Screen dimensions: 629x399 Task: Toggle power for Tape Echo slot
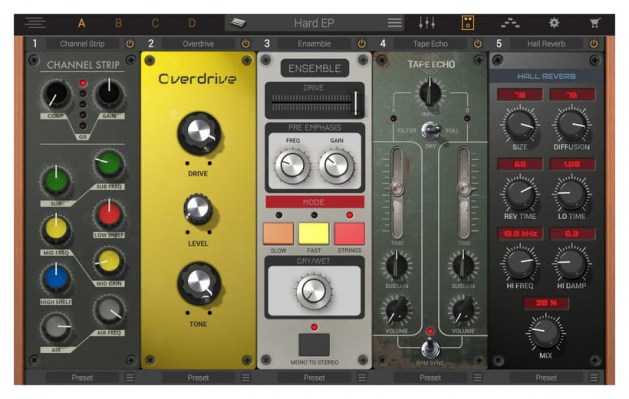pyautogui.click(x=477, y=43)
